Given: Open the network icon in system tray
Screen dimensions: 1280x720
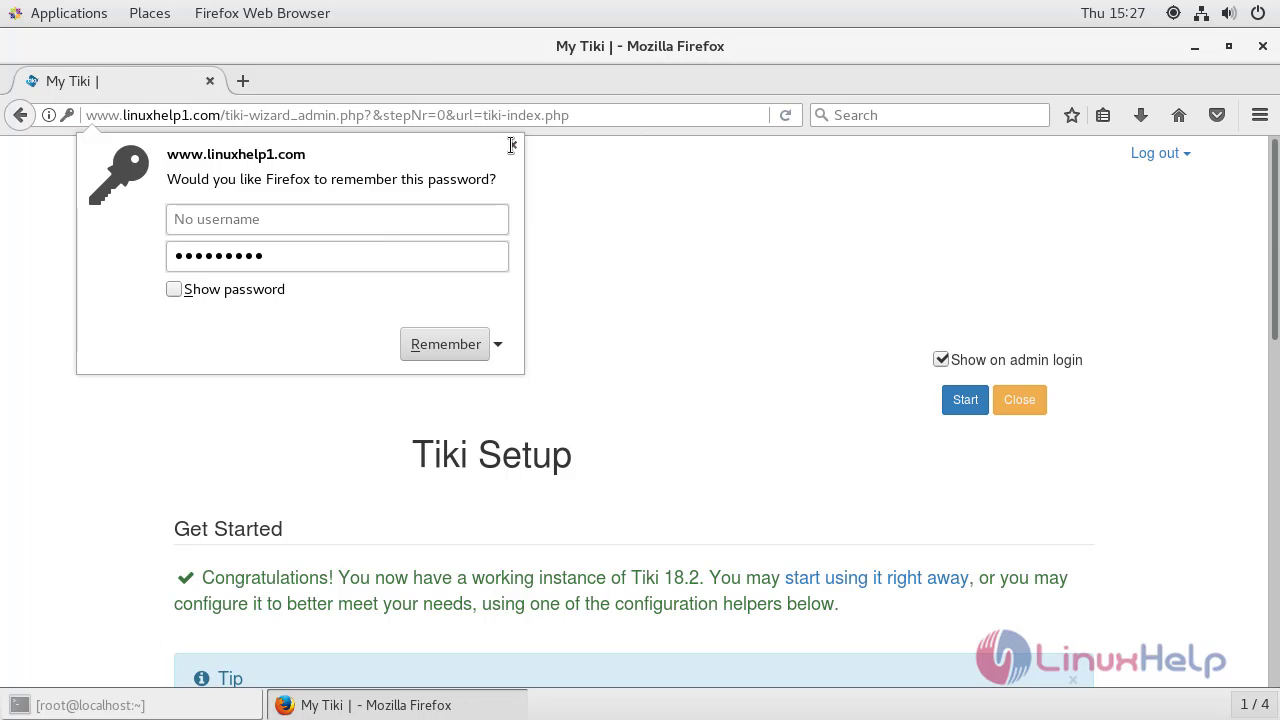Looking at the screenshot, I should pos(1201,13).
